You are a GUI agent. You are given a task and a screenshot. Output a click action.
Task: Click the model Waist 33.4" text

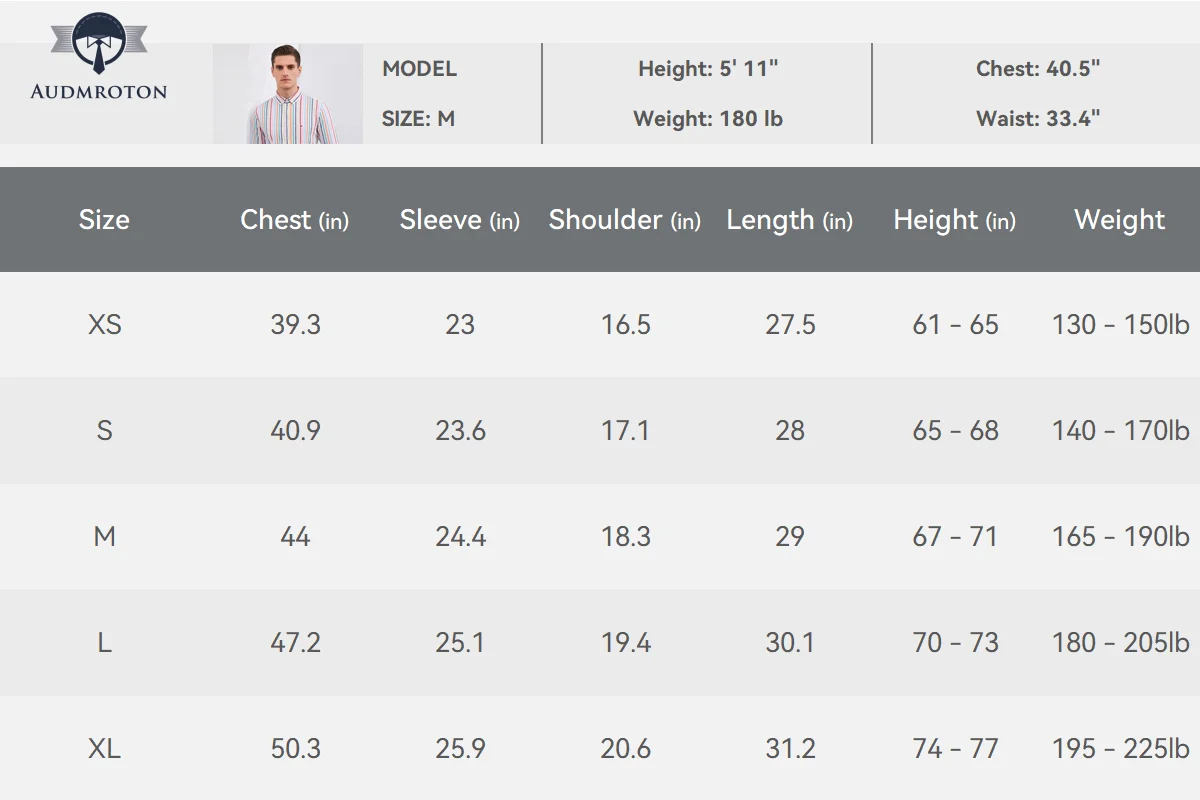[x=1038, y=119]
